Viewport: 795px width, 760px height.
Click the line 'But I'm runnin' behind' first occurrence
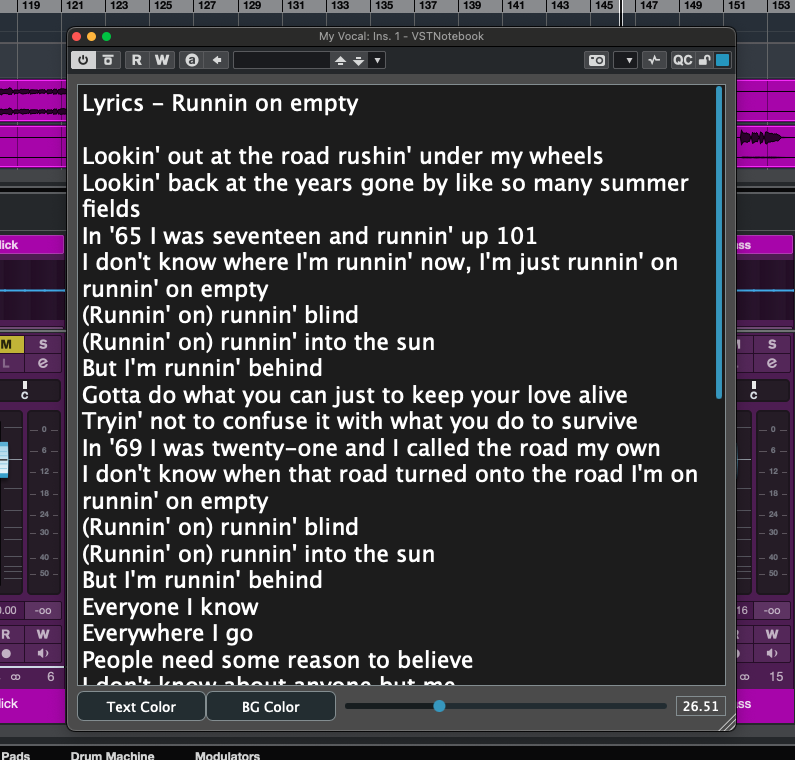pos(202,368)
